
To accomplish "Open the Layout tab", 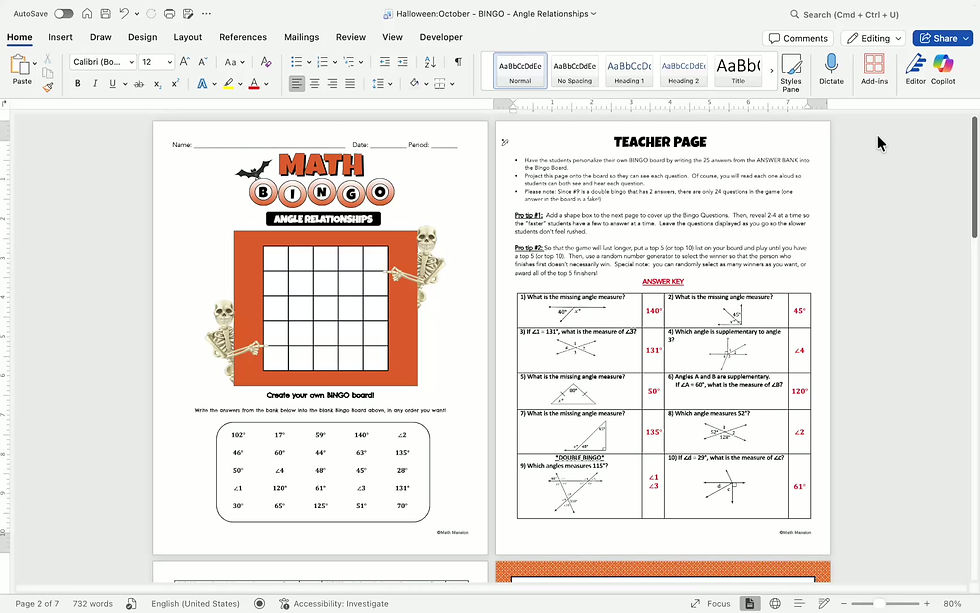I will [x=188, y=37].
